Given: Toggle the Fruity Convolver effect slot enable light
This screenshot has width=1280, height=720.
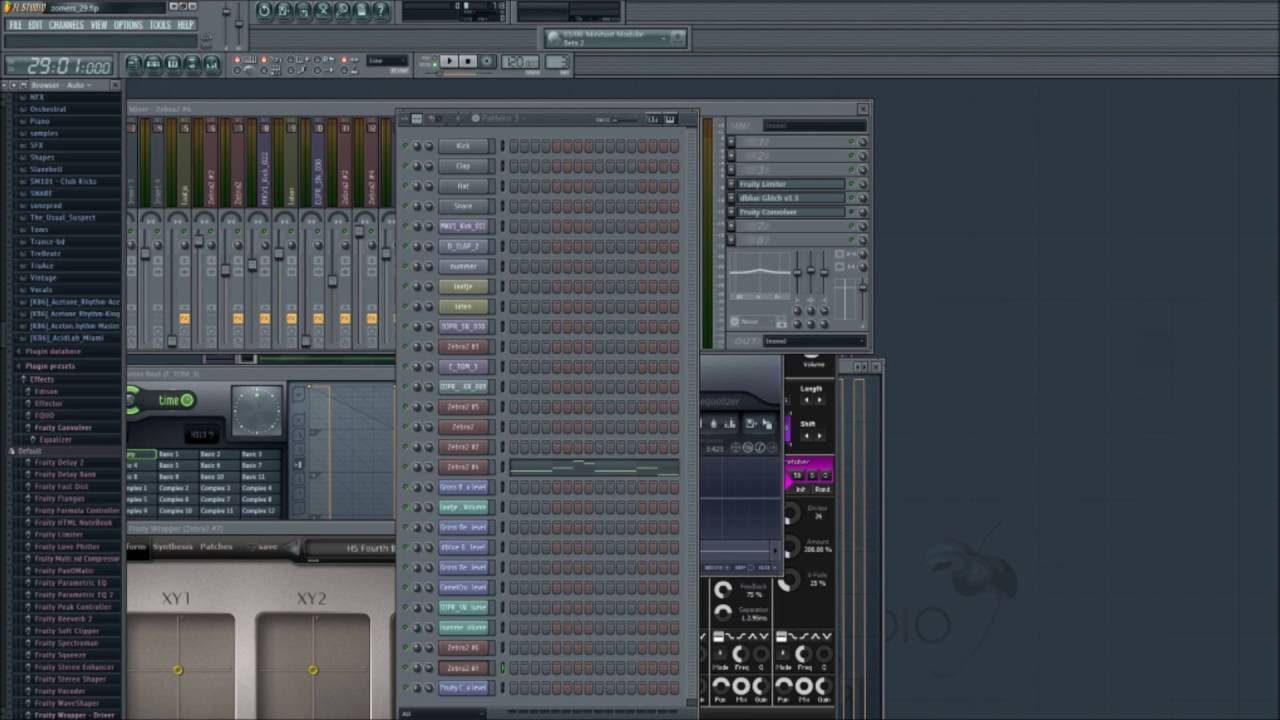Looking at the screenshot, I should 852,212.
